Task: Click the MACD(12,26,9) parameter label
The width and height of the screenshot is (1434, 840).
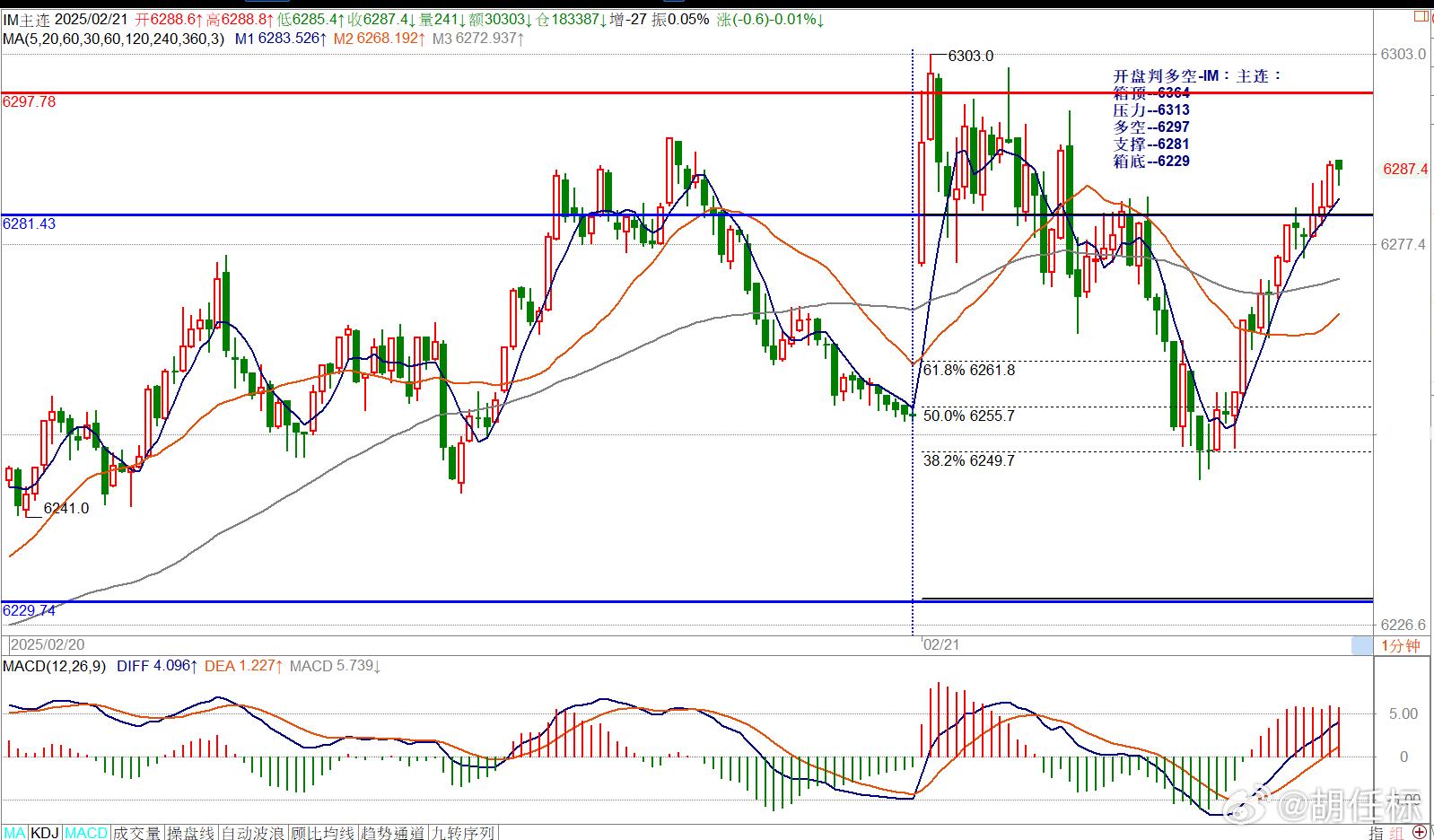Action: pyautogui.click(x=54, y=666)
